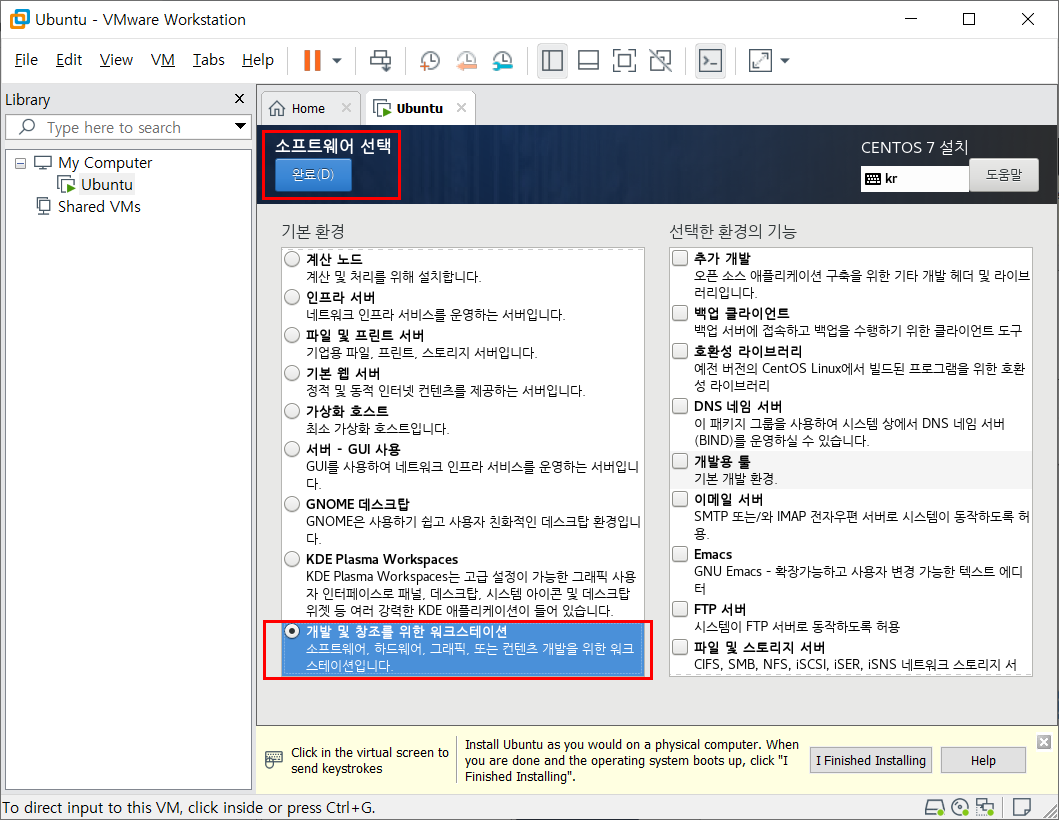Click the Unity mode icon
This screenshot has height=820, width=1059.
pyautogui.click(x=661, y=61)
